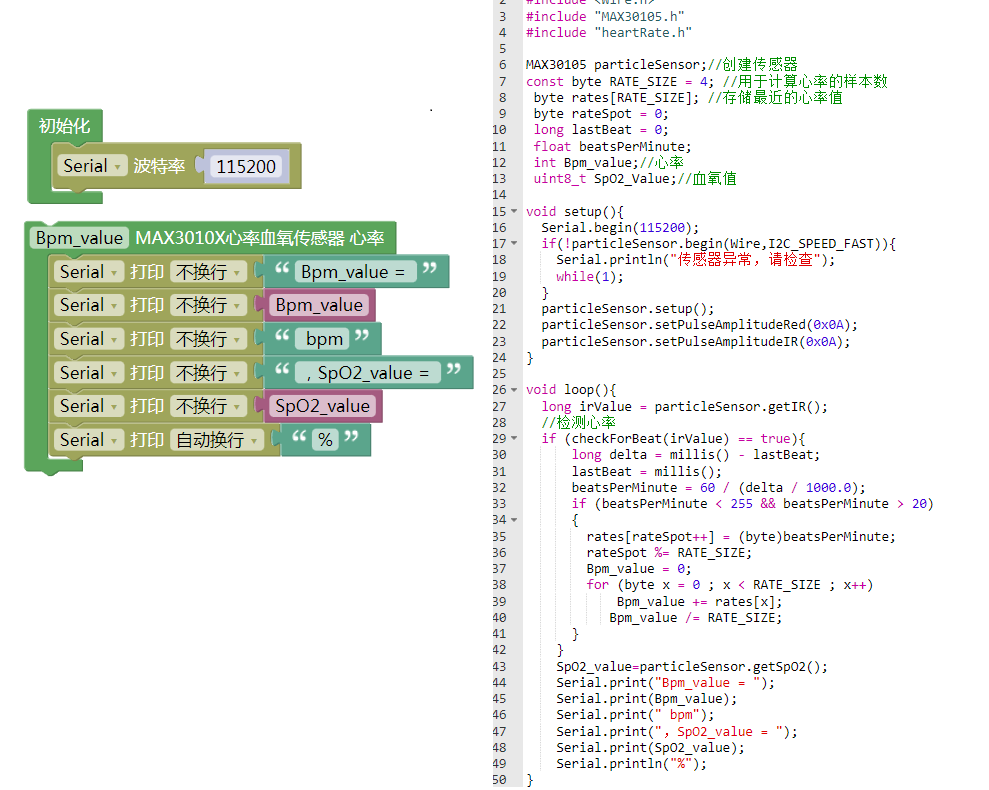This screenshot has width=989, height=790.
Task: Select the MAX3010X心率血氧传感器 block header
Action: 260,238
